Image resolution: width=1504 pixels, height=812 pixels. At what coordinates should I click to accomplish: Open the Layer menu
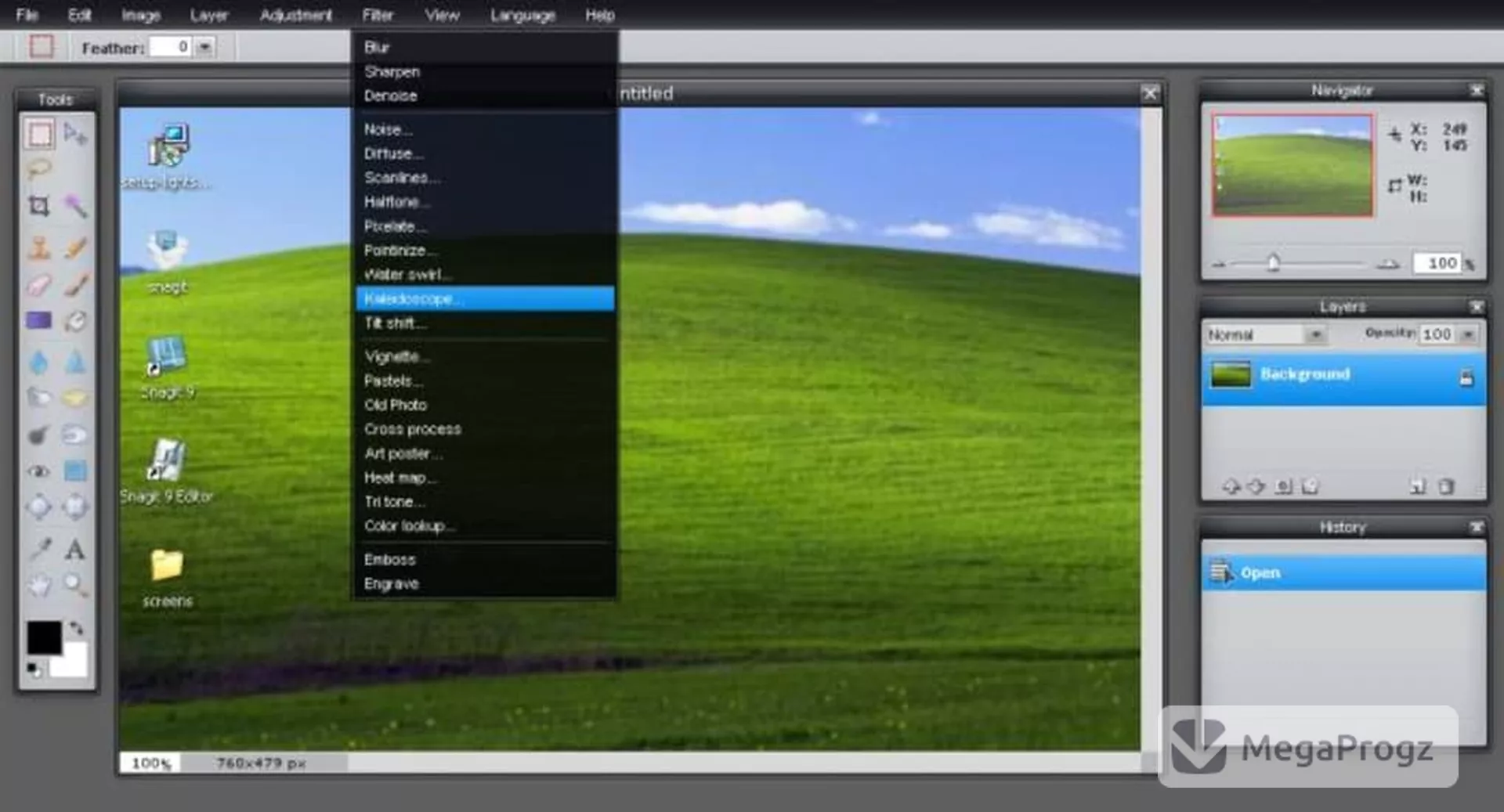click(x=209, y=15)
